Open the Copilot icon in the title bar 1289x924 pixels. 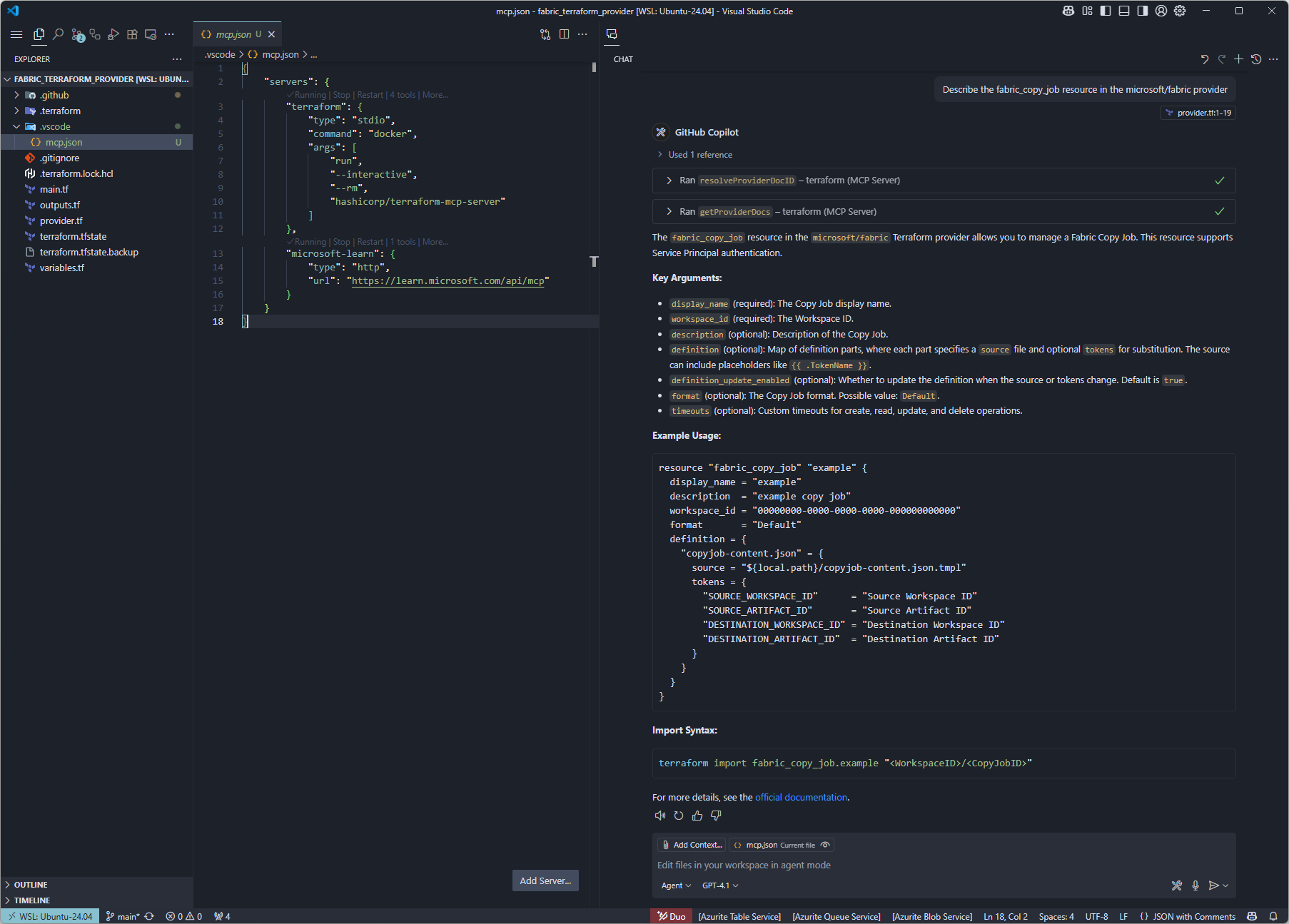[1068, 11]
